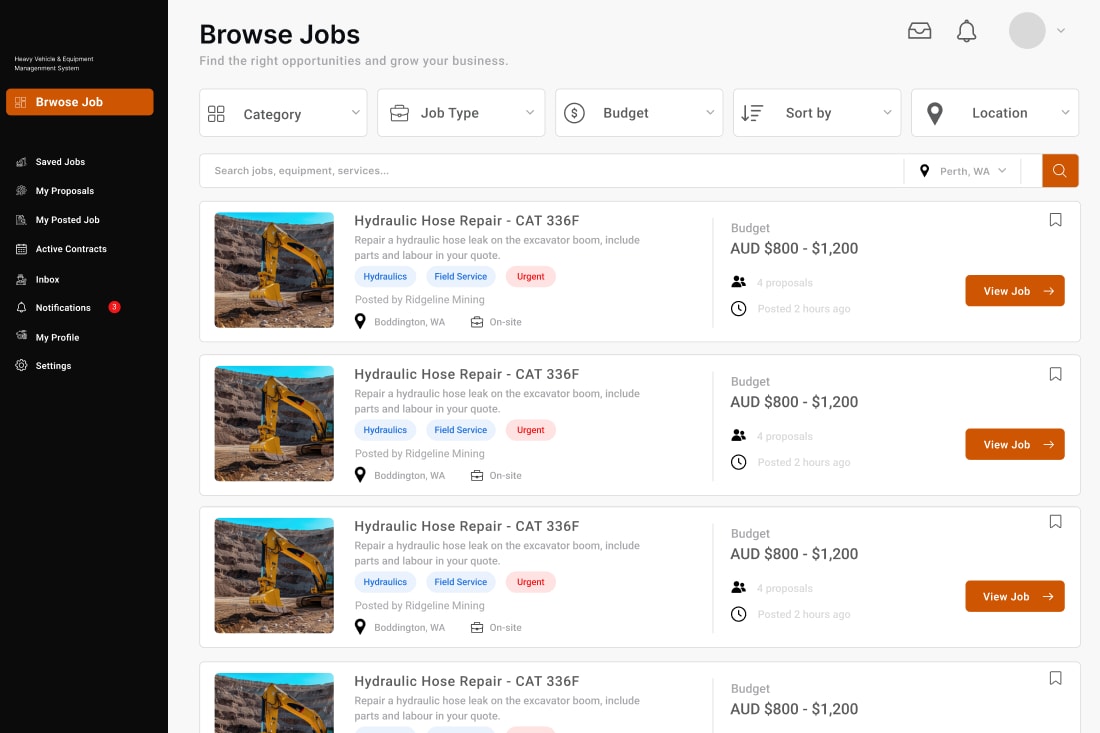The height and width of the screenshot is (733, 1100).
Task: Open the inbox tray icon in header
Action: tap(919, 31)
